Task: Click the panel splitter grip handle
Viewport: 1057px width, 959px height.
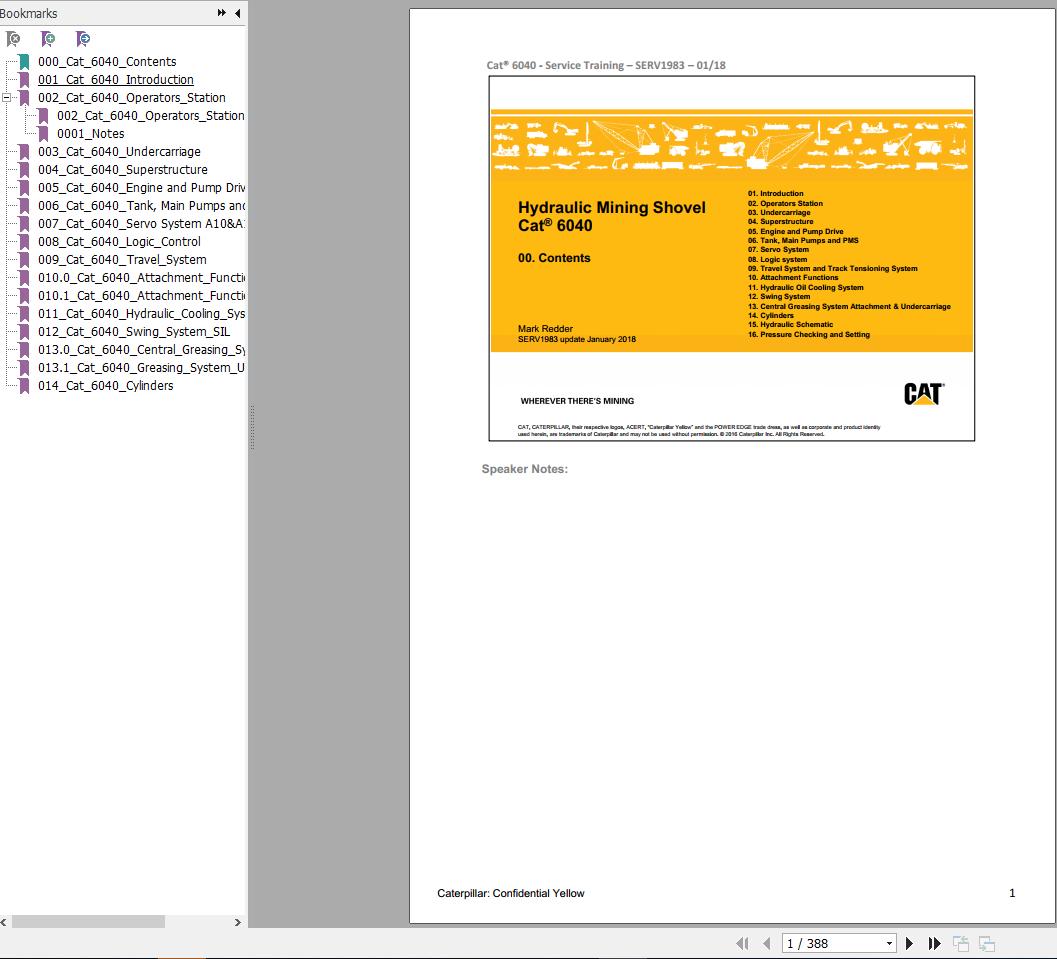Action: [252, 427]
